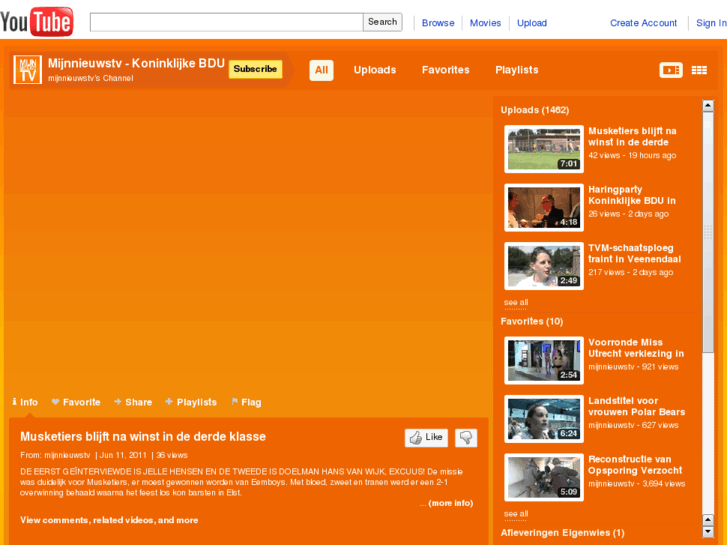Click title Landstitel voor vrouwen Polar Bears
This screenshot has width=727, height=545.
tap(637, 406)
